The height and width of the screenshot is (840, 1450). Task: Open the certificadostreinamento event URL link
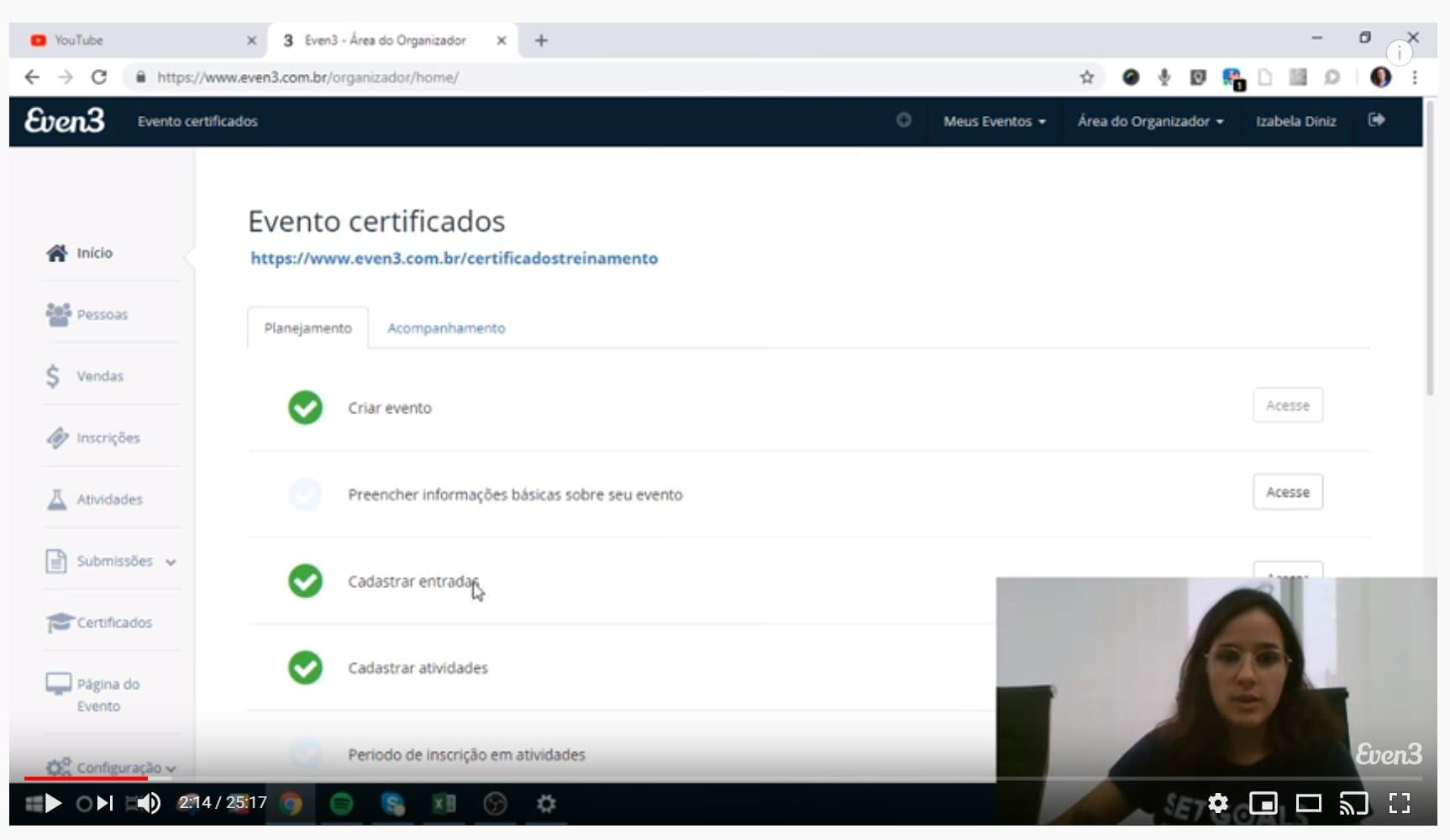click(x=454, y=259)
